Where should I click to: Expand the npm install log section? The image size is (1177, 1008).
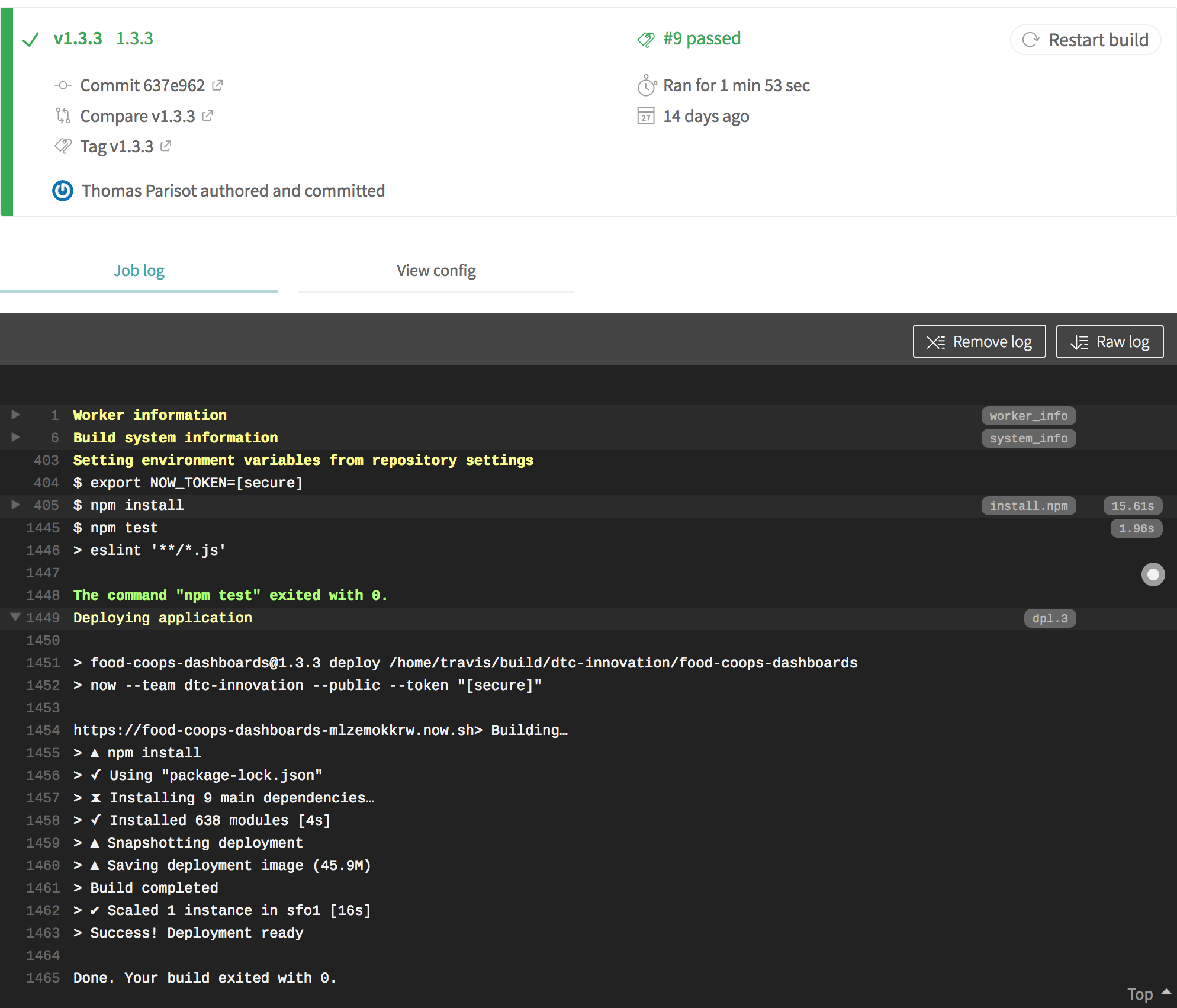point(15,505)
